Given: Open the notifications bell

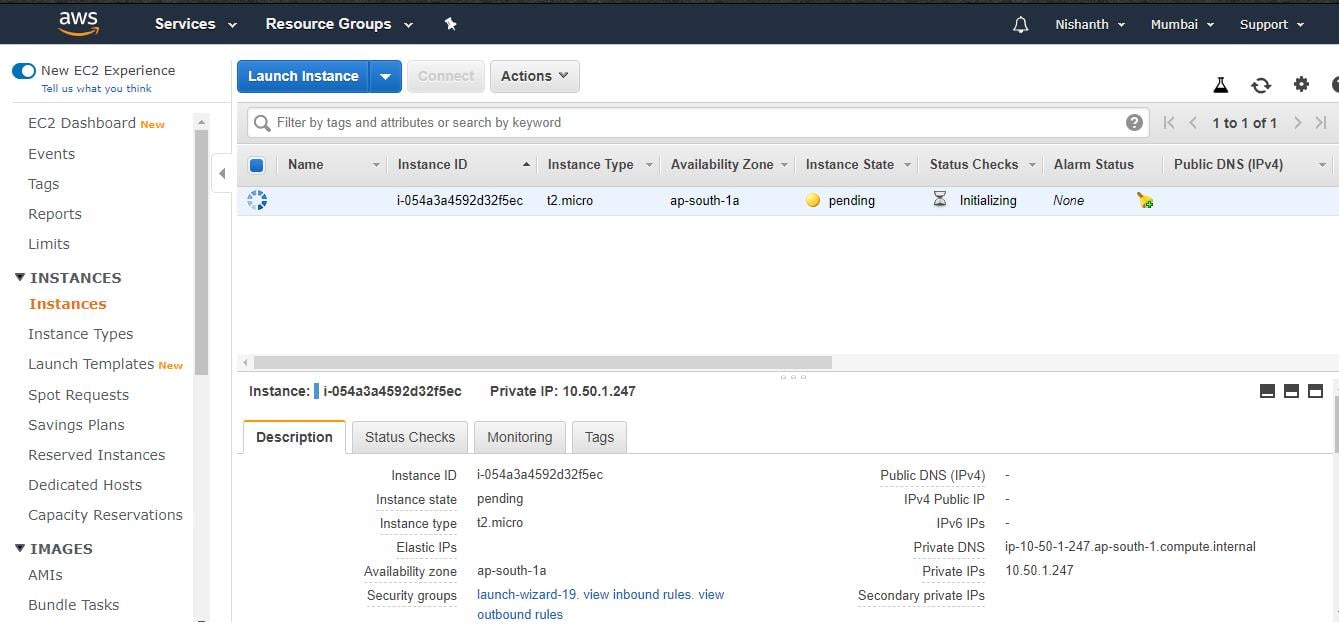Looking at the screenshot, I should pyautogui.click(x=1020, y=25).
